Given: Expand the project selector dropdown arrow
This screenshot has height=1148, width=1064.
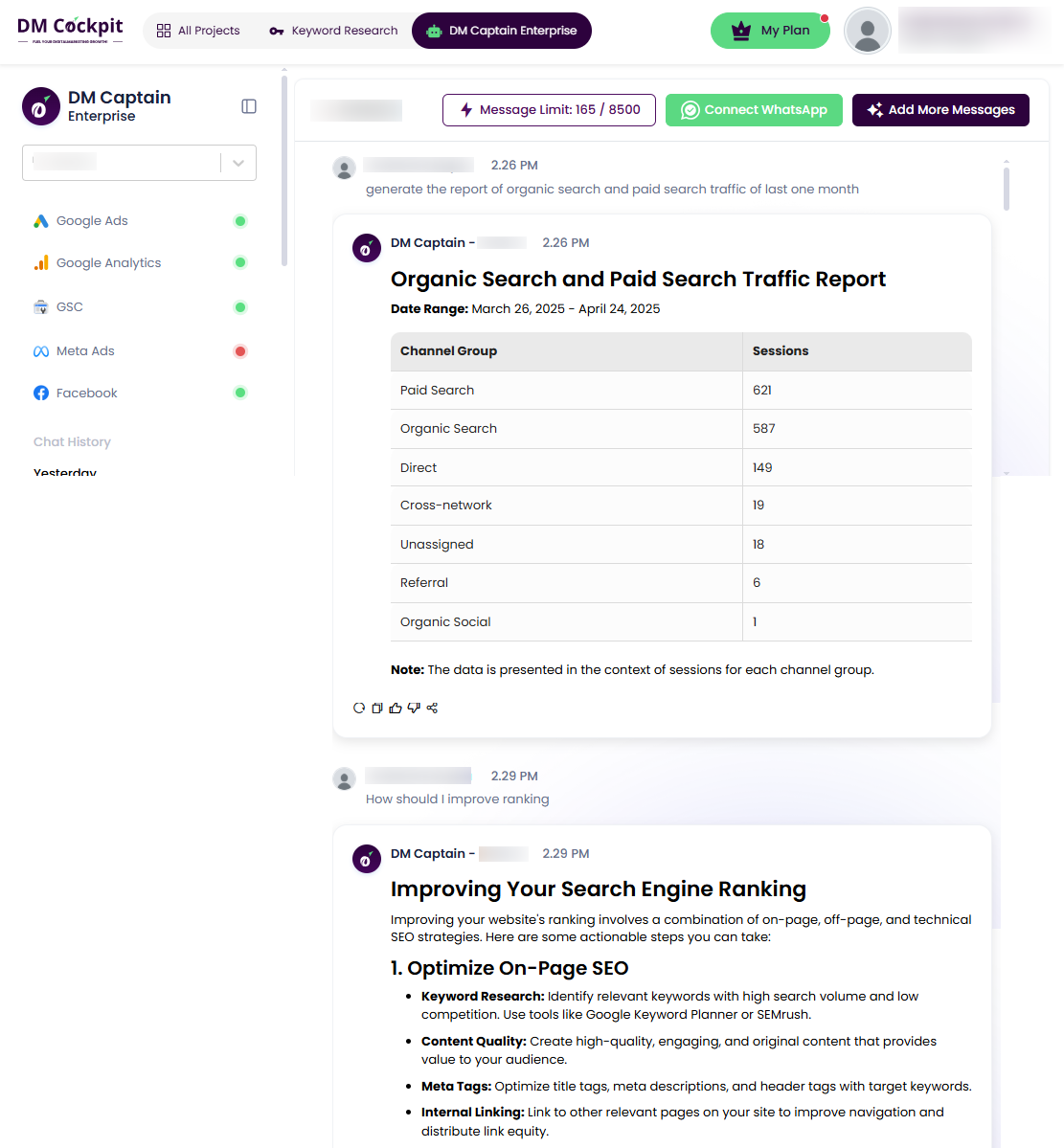Looking at the screenshot, I should pyautogui.click(x=238, y=164).
